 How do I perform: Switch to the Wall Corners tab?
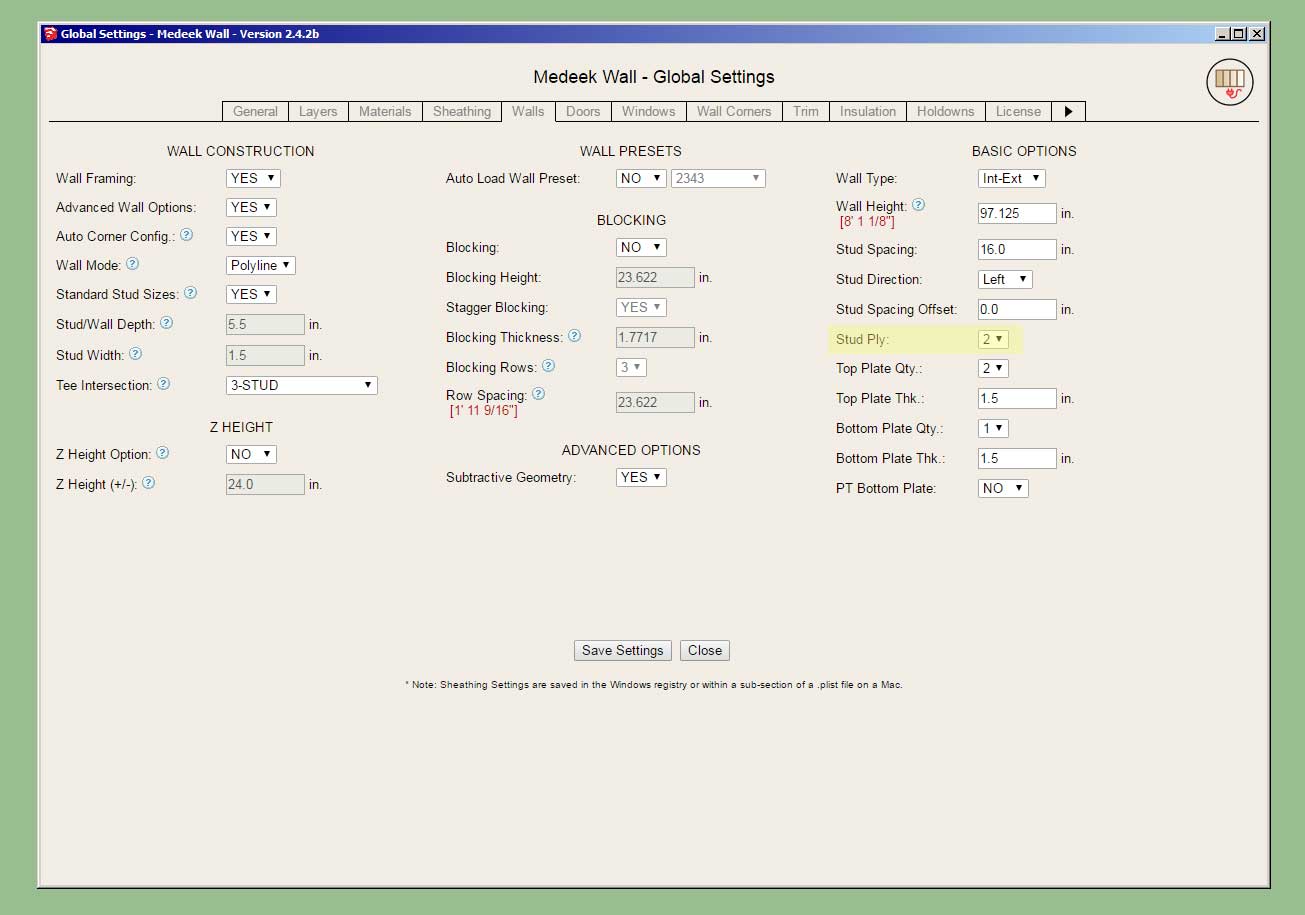(x=734, y=111)
